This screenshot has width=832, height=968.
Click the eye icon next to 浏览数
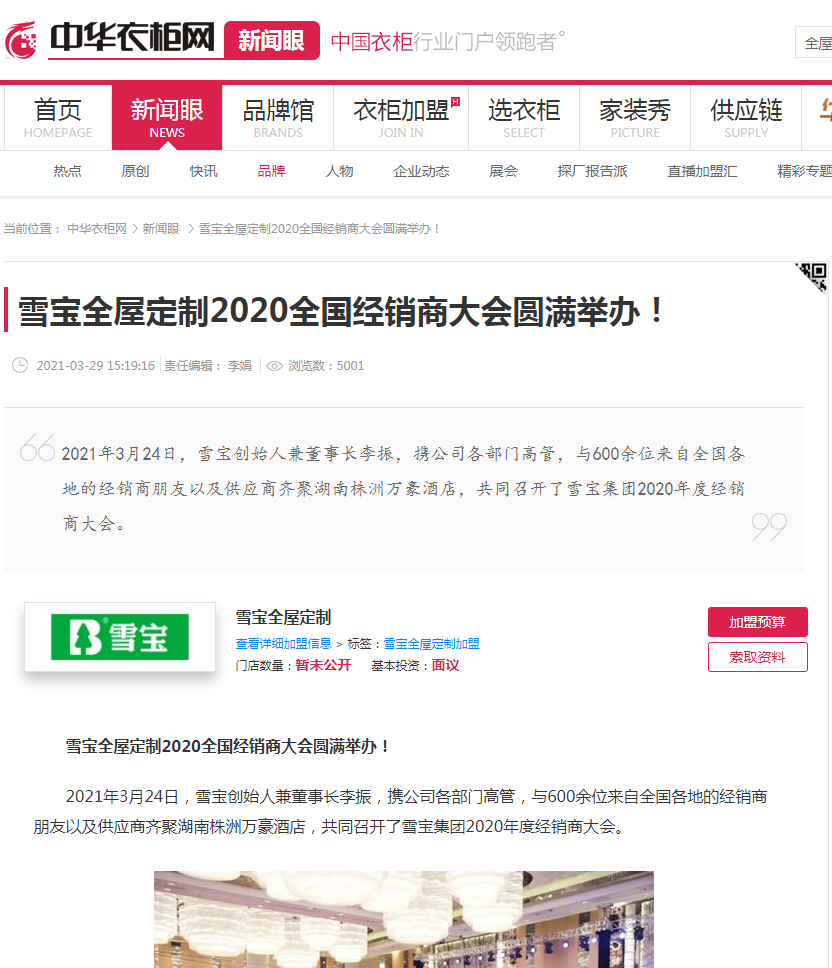[x=274, y=366]
